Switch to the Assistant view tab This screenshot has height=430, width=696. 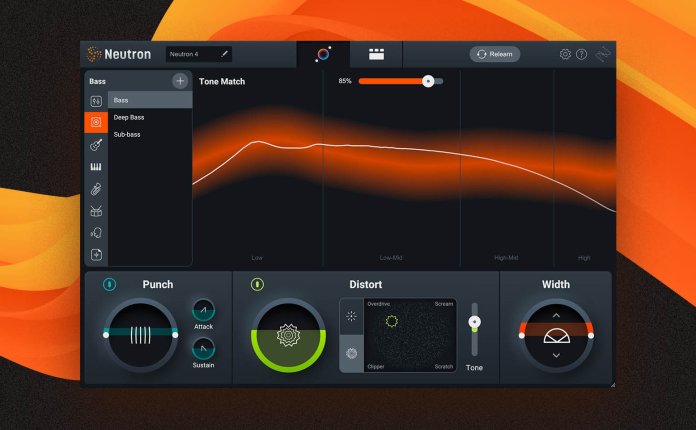[323, 54]
